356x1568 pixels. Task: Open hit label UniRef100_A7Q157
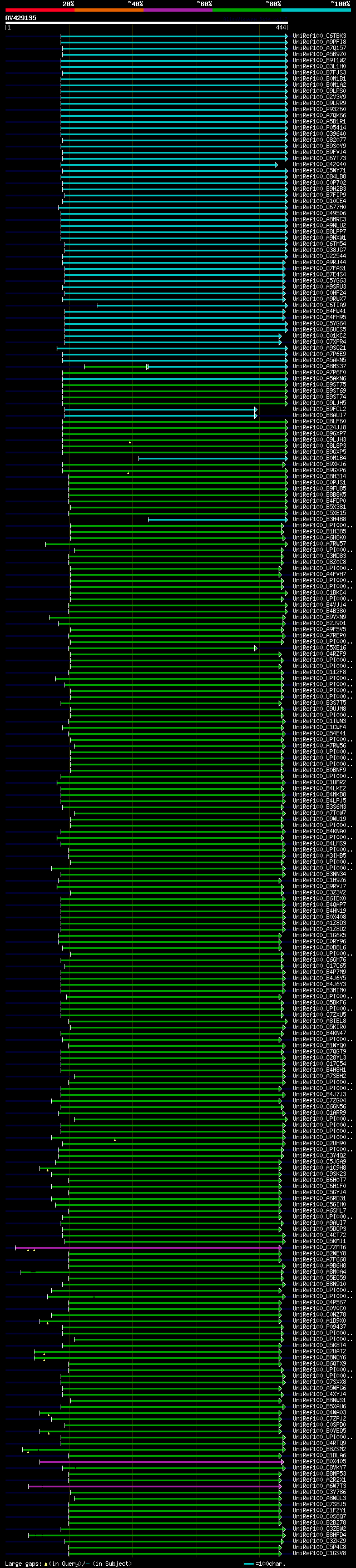point(319,48)
